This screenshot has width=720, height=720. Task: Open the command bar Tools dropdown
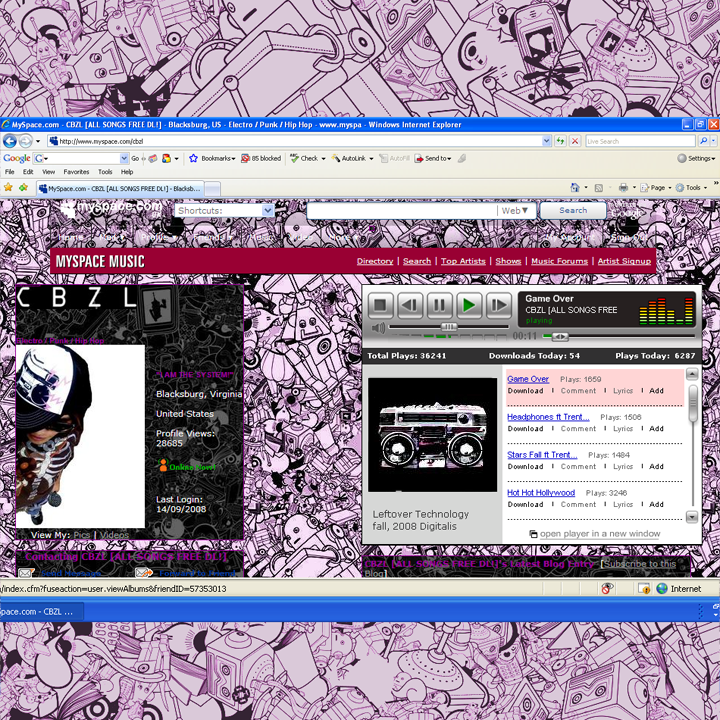click(691, 187)
